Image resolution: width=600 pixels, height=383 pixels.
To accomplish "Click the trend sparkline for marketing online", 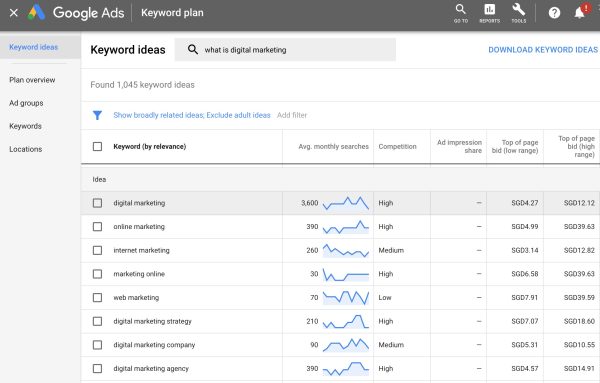I will (x=346, y=274).
